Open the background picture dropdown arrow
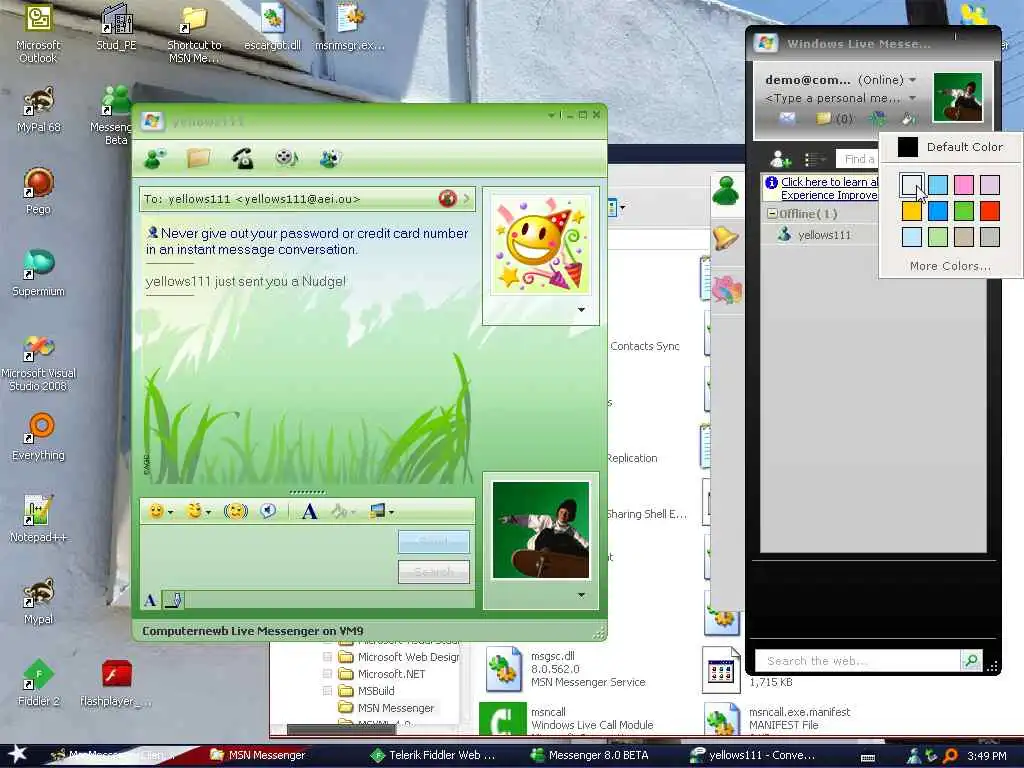 pyautogui.click(x=391, y=513)
